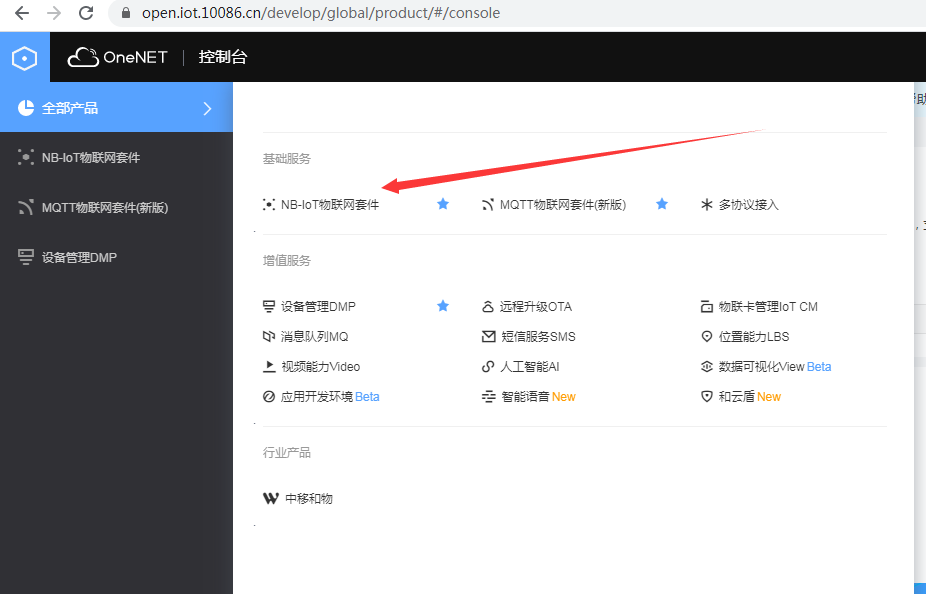Click the padlock icon in address bar
Viewport: 926px width, 594px height.
click(x=125, y=13)
